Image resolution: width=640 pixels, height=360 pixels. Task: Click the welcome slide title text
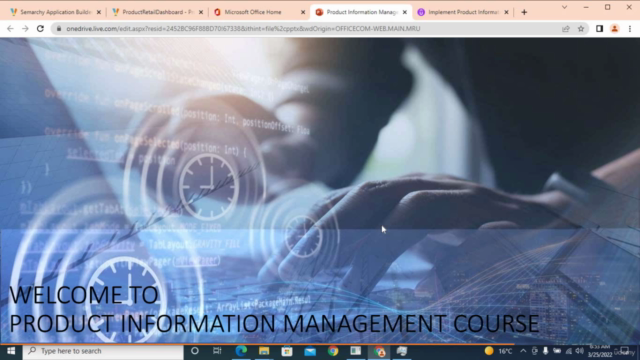coord(274,309)
